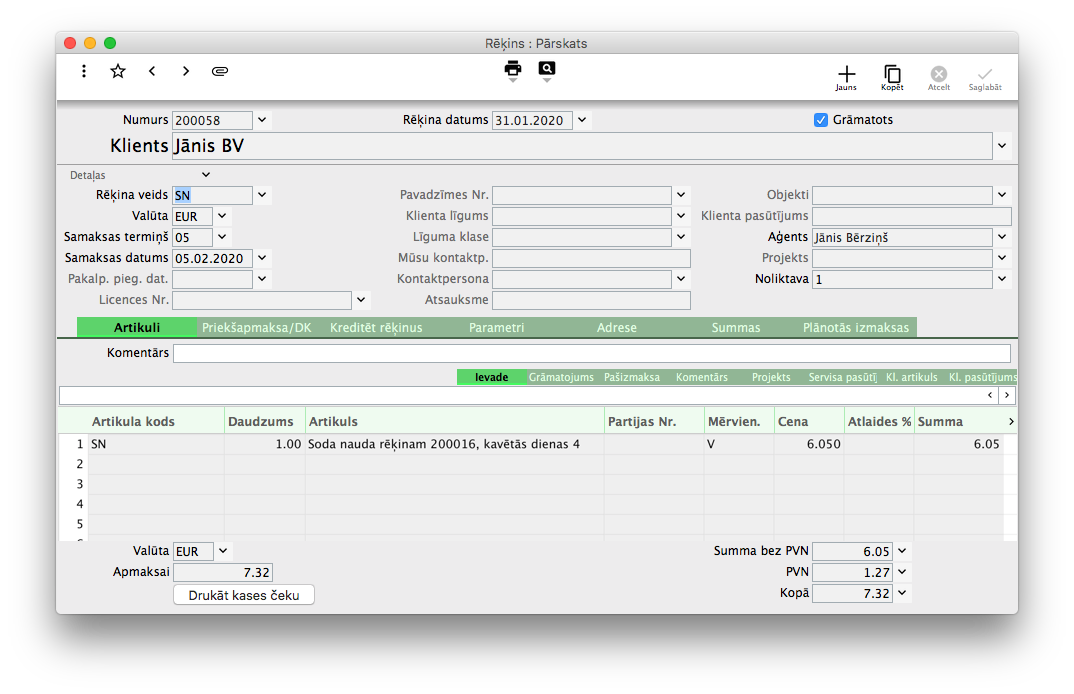The height and width of the screenshot is (694, 1074).
Task: Switch to the Summas tab
Action: [736, 327]
